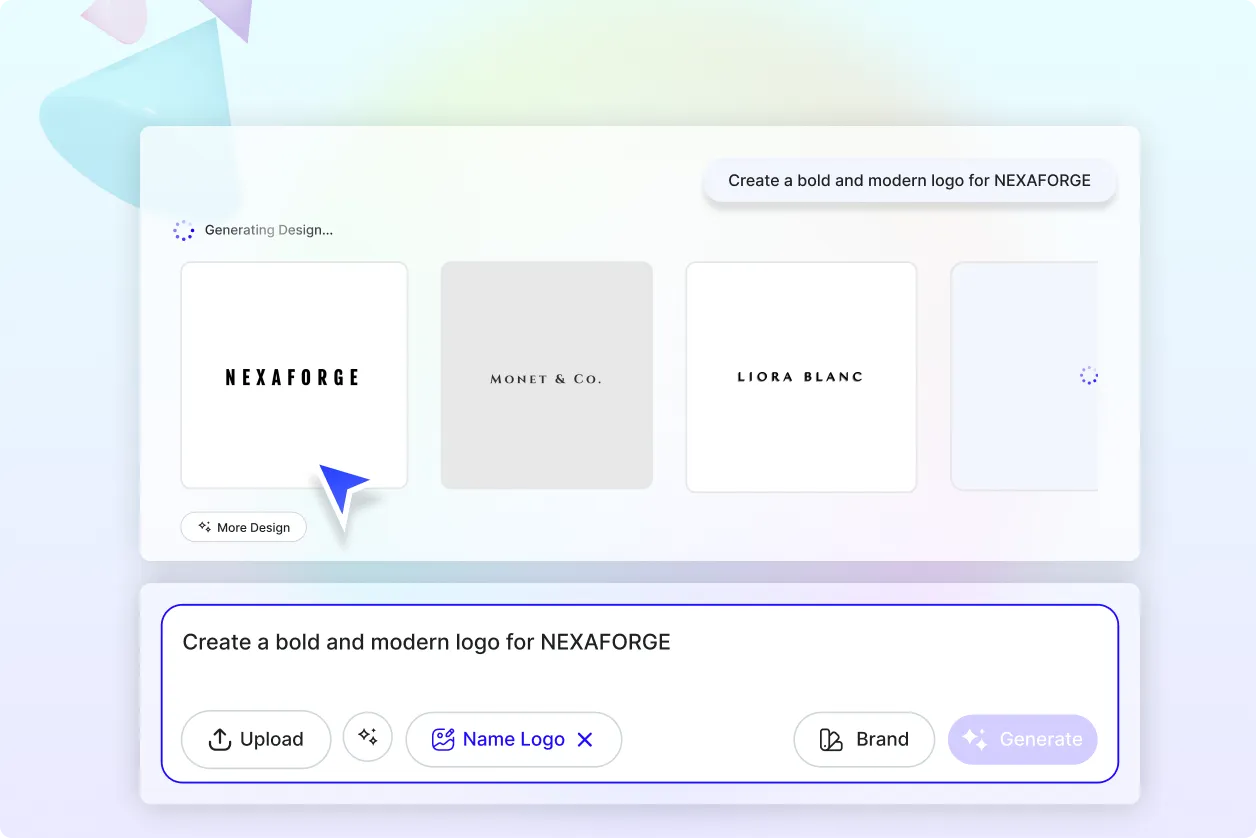Click the Upload button label
1256x838 pixels.
pos(271,739)
